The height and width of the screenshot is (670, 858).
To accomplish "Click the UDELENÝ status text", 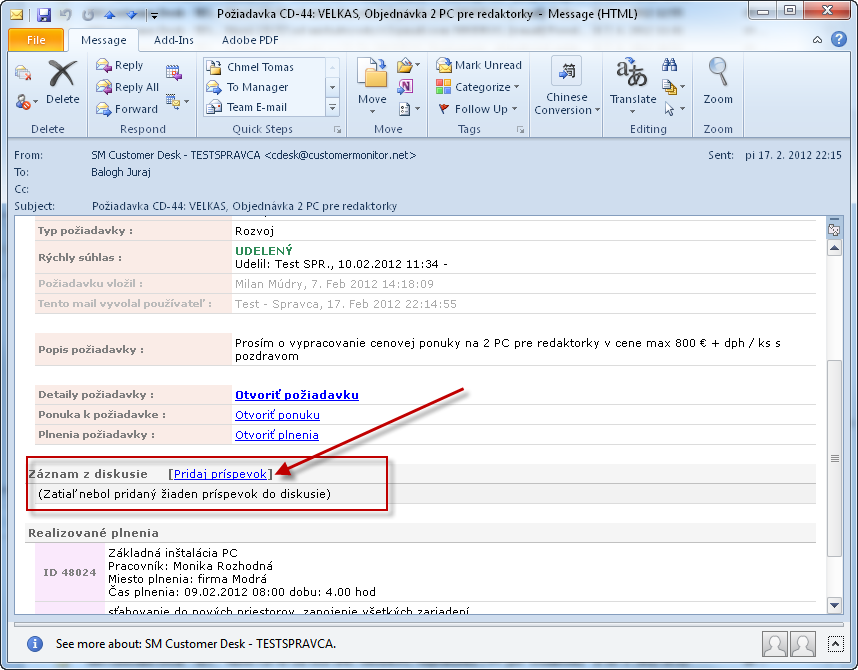I will pos(264,251).
